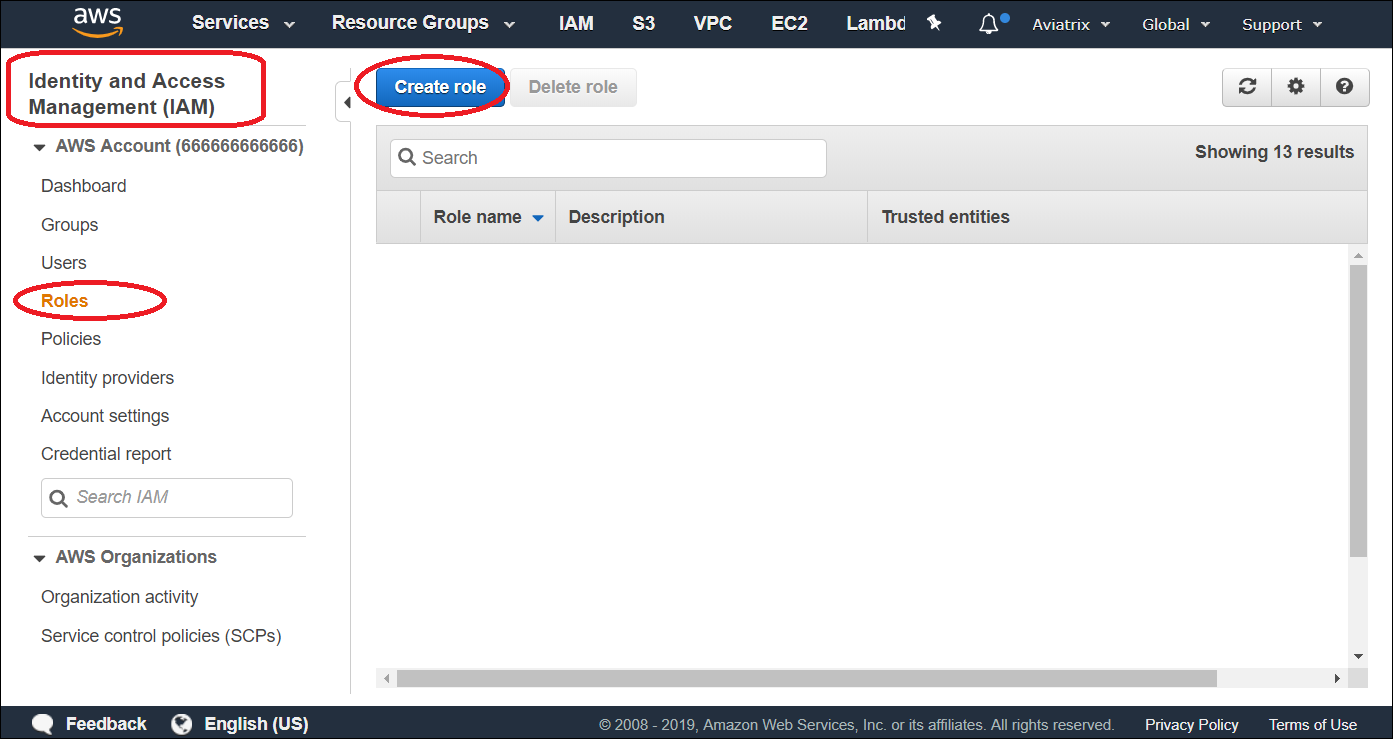Refresh the roles list
1393x739 pixels.
pyautogui.click(x=1246, y=87)
